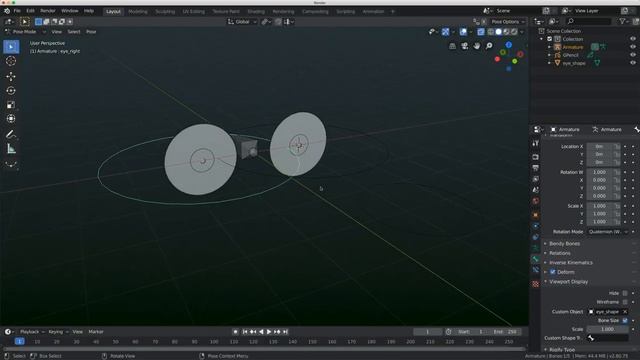Viewport: 640px width, 360px height.
Task: Collapse the Viewport Display panel
Action: [568, 282]
